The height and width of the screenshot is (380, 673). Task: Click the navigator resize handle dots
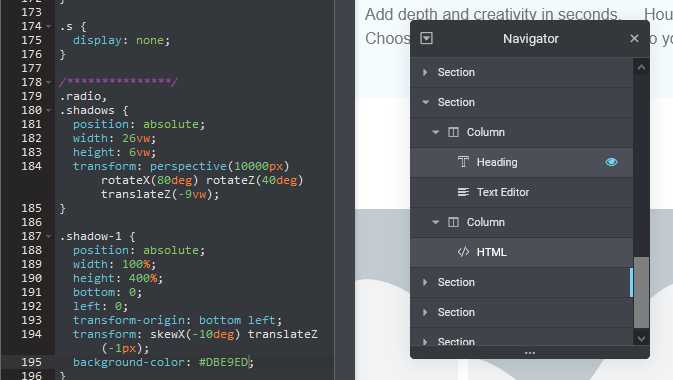click(530, 353)
